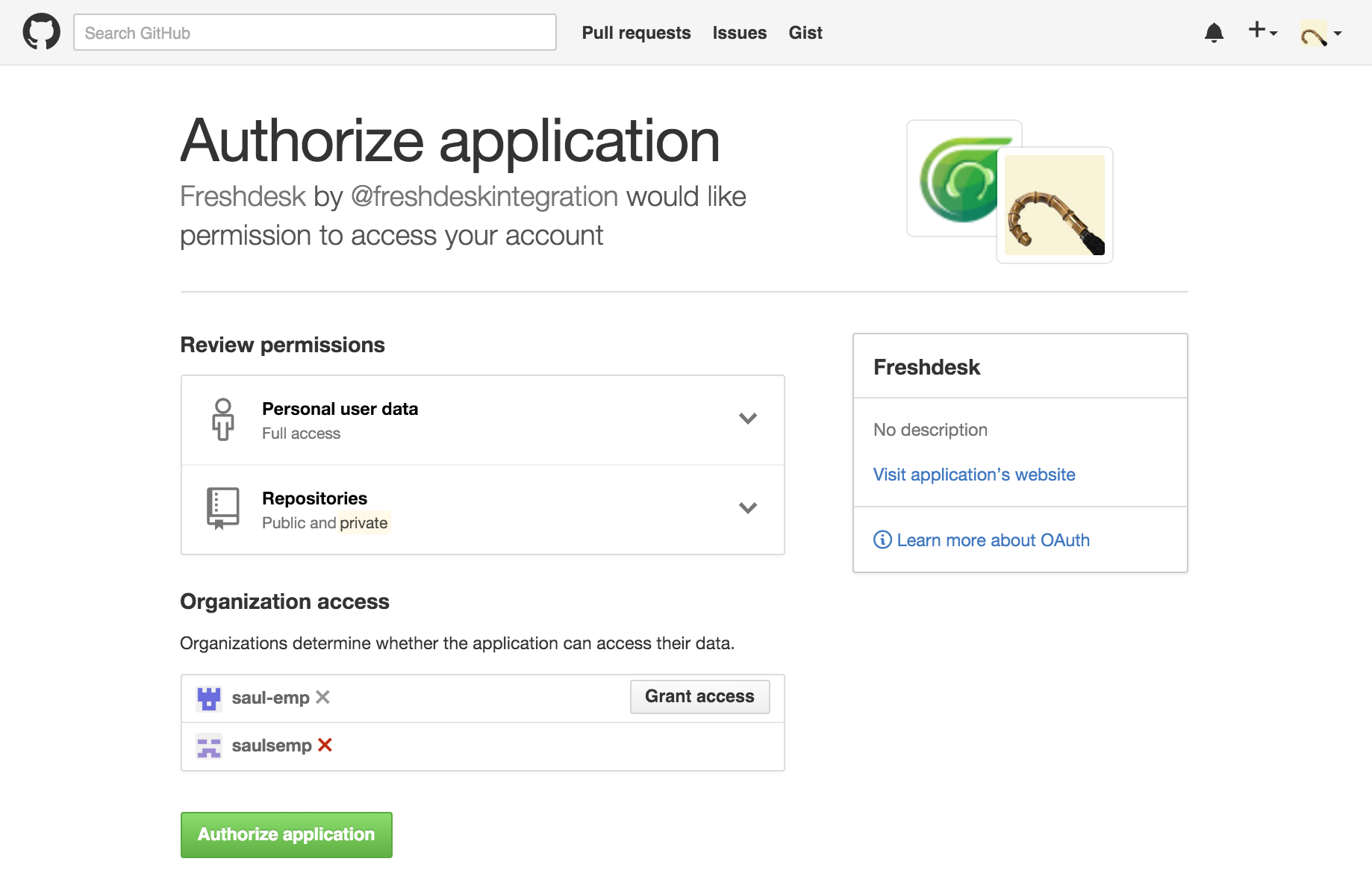Go to Issues in the top navigation

[739, 33]
